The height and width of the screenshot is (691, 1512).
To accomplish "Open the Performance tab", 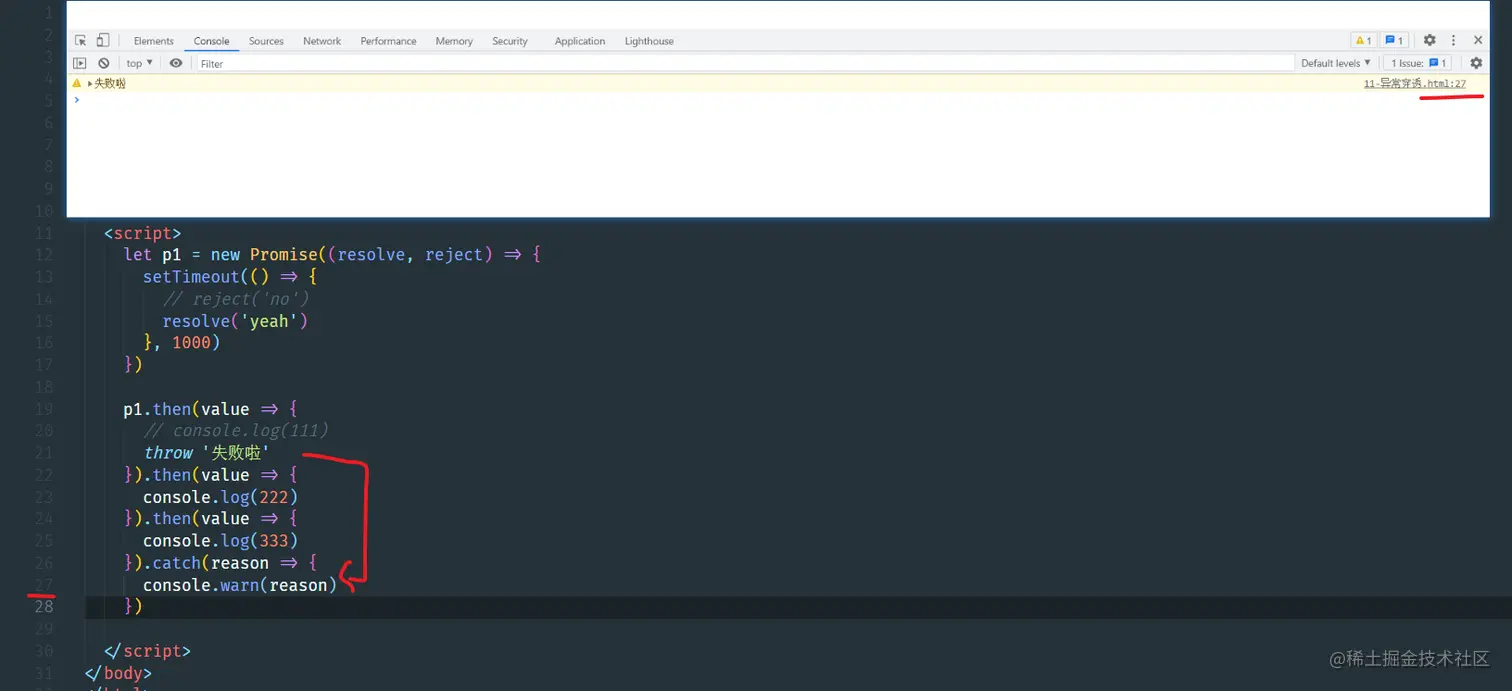I will point(388,41).
